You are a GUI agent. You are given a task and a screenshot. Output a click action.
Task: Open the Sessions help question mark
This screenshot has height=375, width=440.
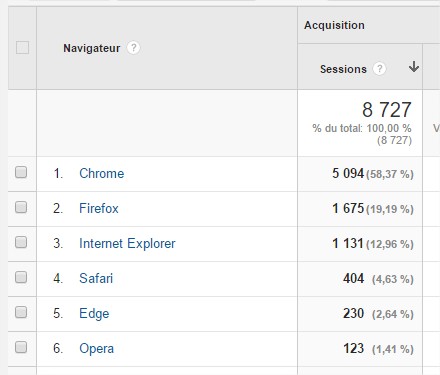coord(379,69)
